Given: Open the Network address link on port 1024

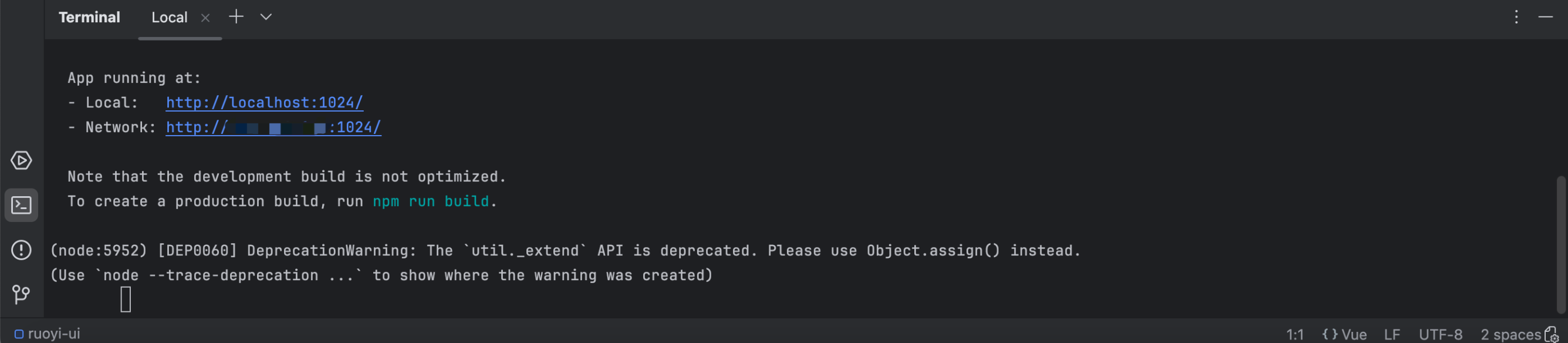Looking at the screenshot, I should click(x=274, y=127).
